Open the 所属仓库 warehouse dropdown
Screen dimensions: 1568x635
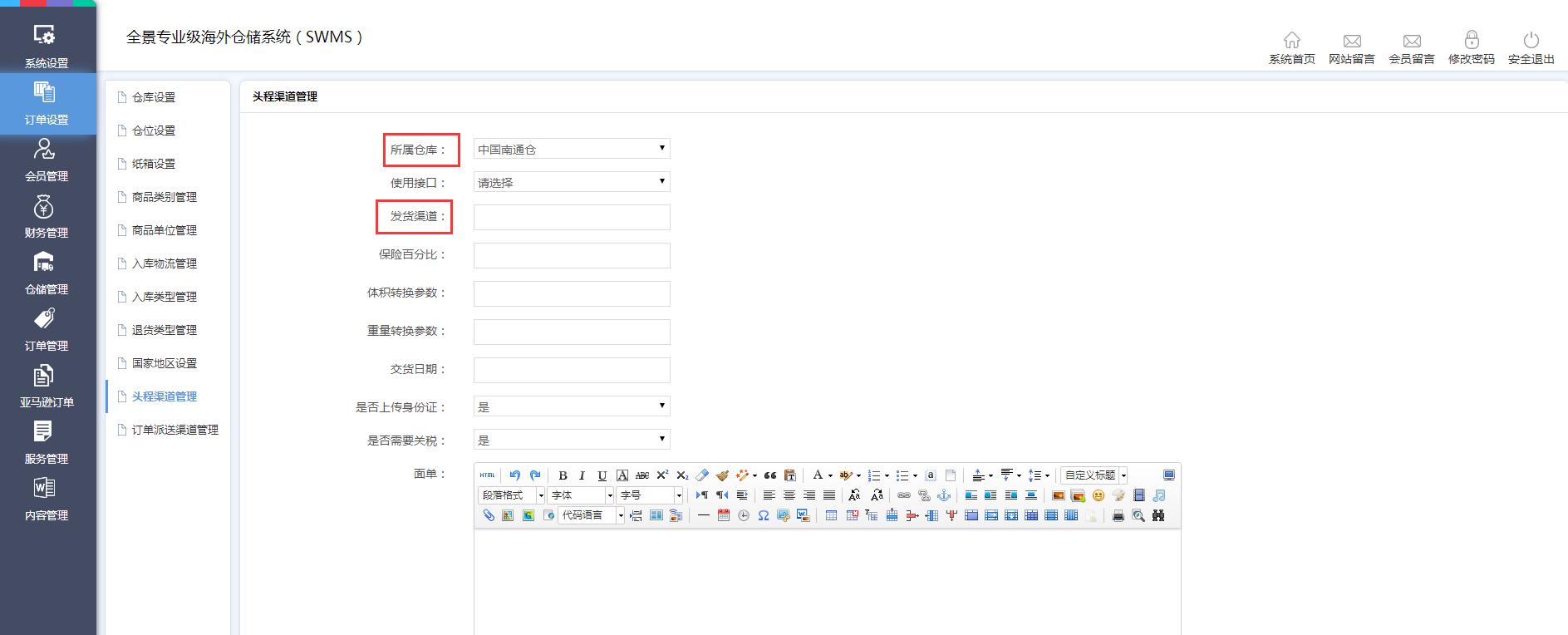(x=572, y=149)
